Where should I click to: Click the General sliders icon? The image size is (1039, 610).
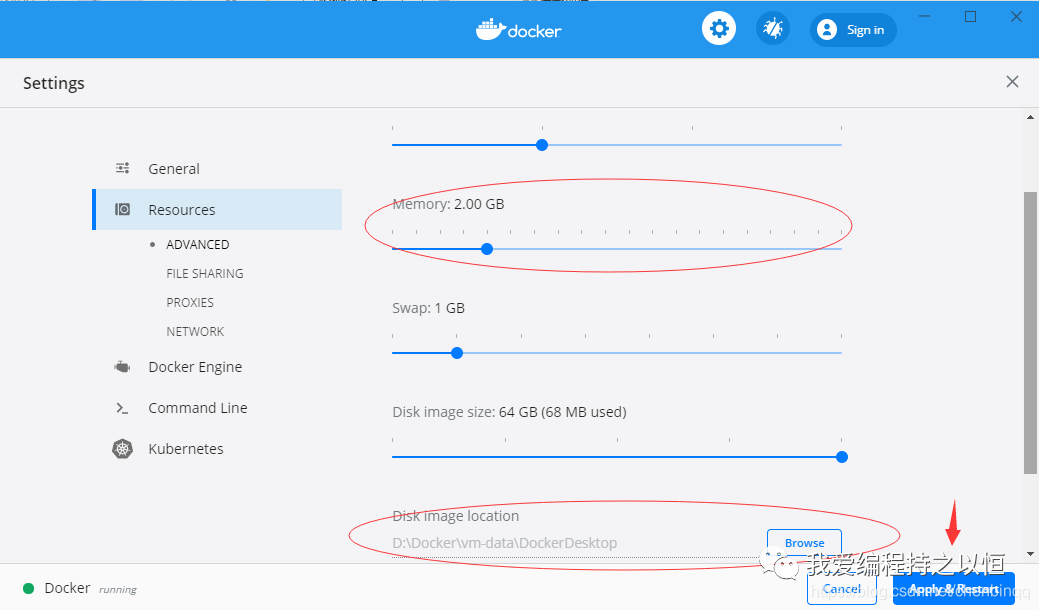tap(123, 168)
